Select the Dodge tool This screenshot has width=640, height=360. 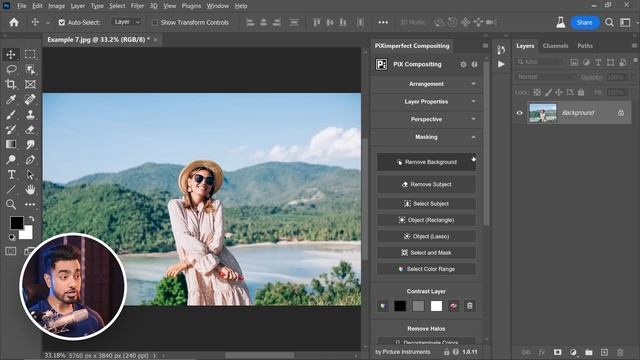tap(11, 160)
